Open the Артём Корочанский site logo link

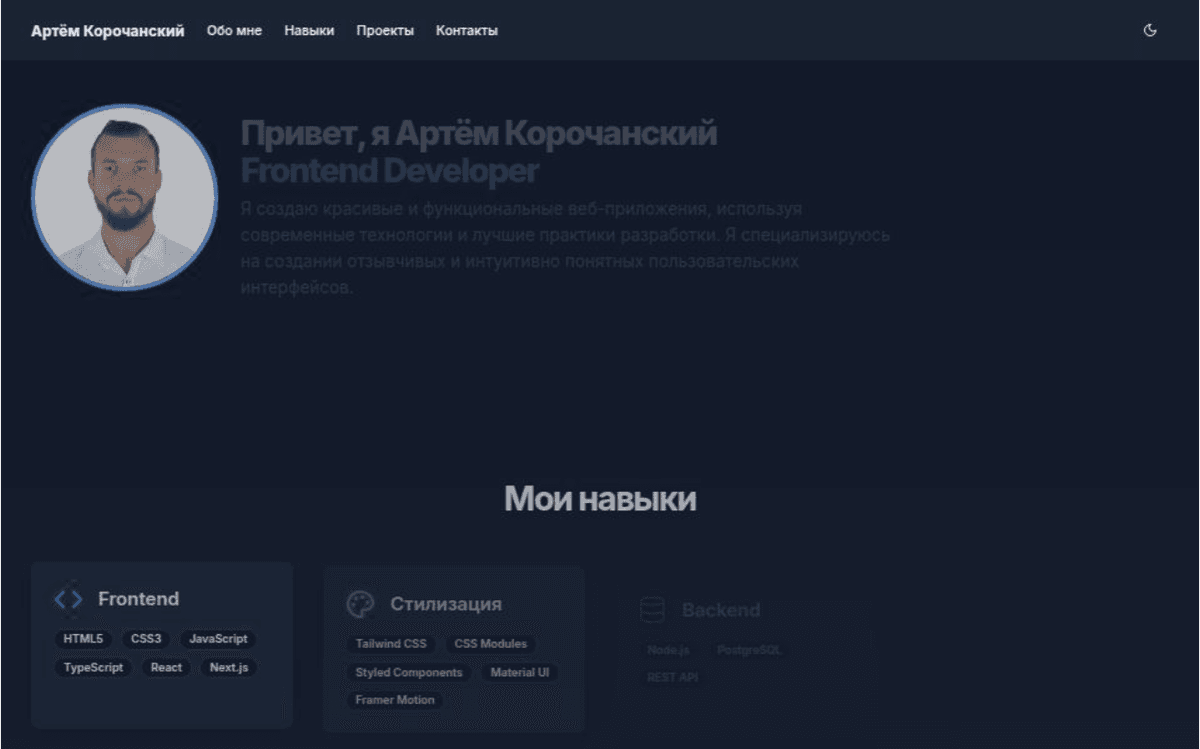[x=108, y=31]
